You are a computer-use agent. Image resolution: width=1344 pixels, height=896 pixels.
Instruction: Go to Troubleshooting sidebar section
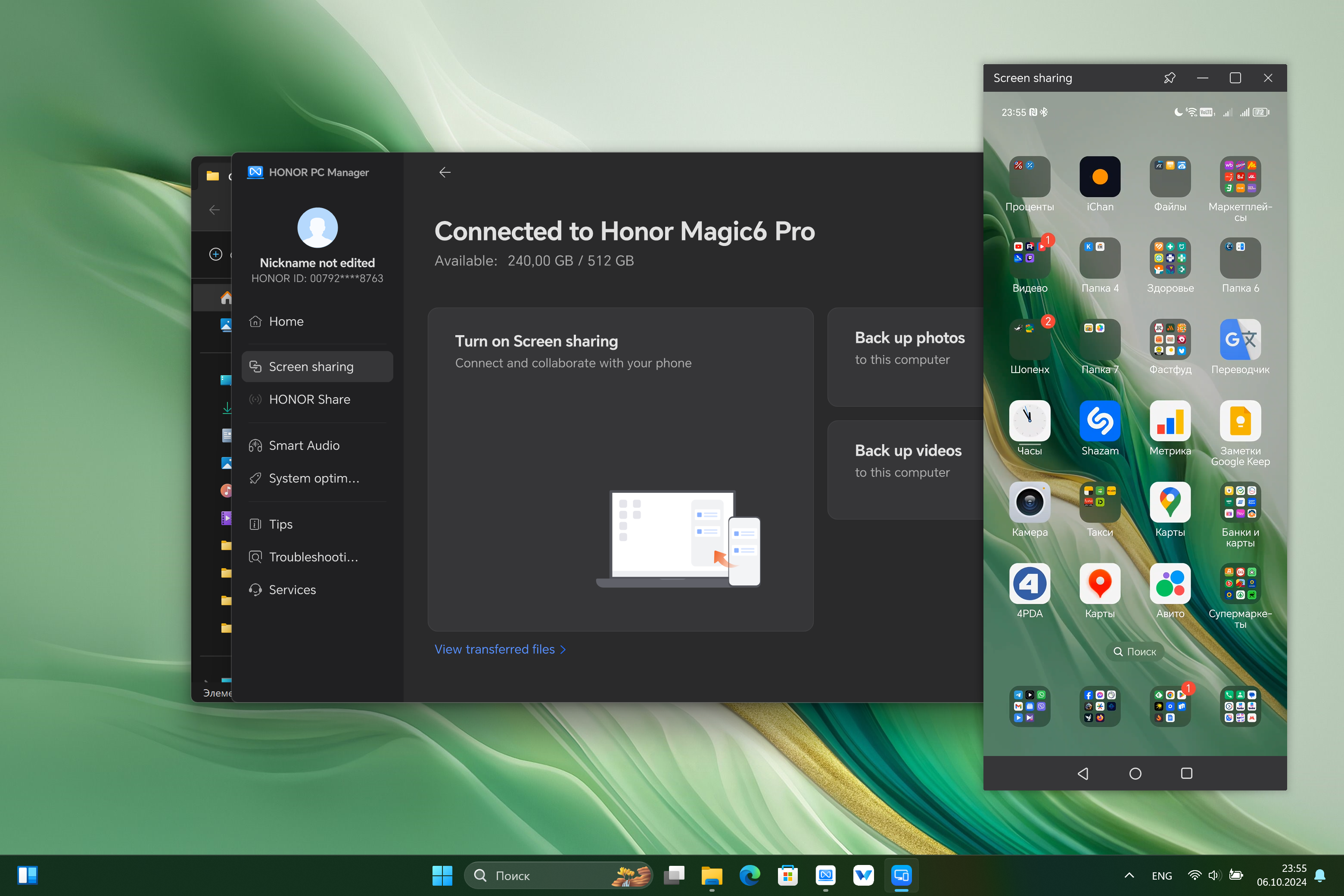pyautogui.click(x=313, y=557)
